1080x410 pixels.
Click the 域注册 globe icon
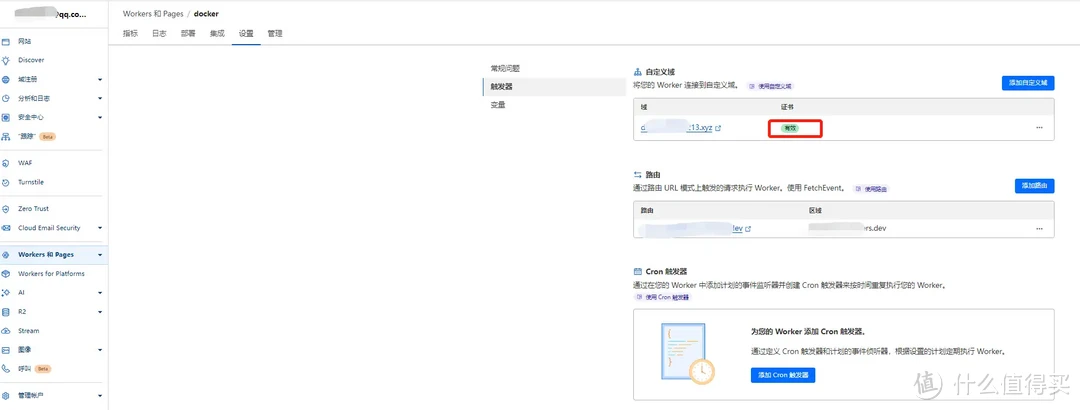[6, 79]
